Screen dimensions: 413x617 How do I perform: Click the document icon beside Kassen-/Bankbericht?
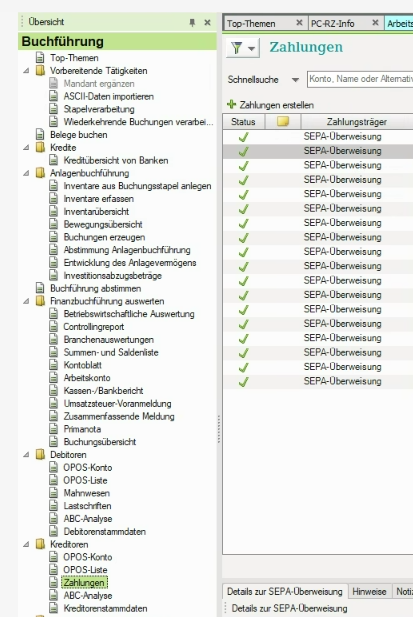(53, 390)
